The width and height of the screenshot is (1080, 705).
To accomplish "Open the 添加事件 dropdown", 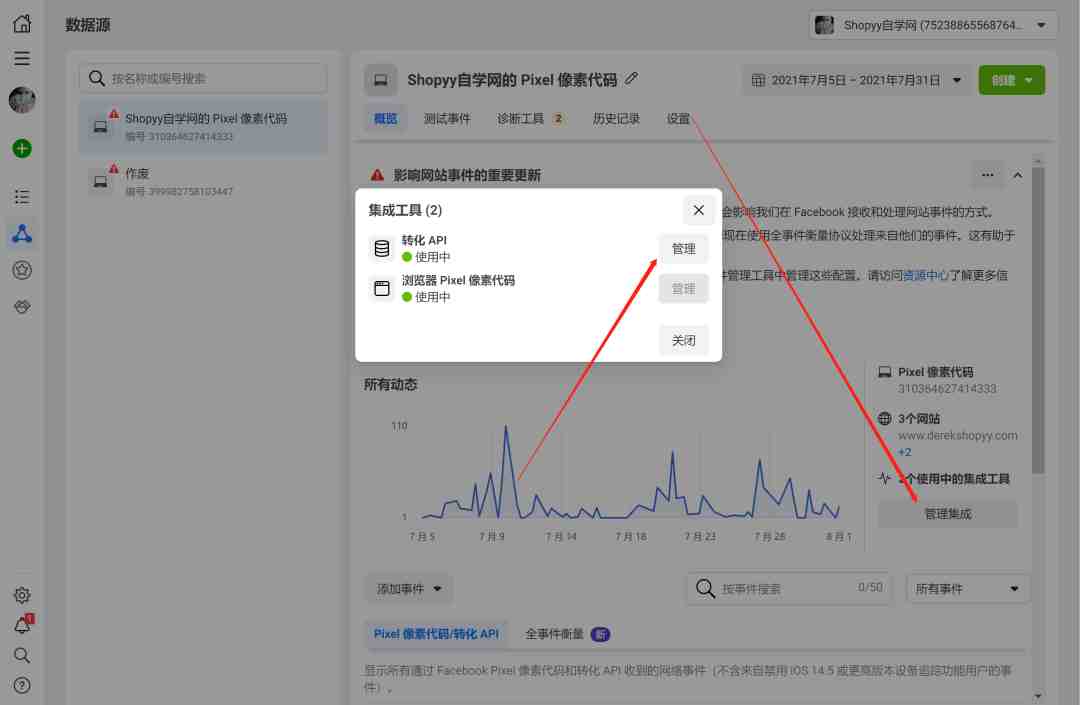I will tap(408, 589).
